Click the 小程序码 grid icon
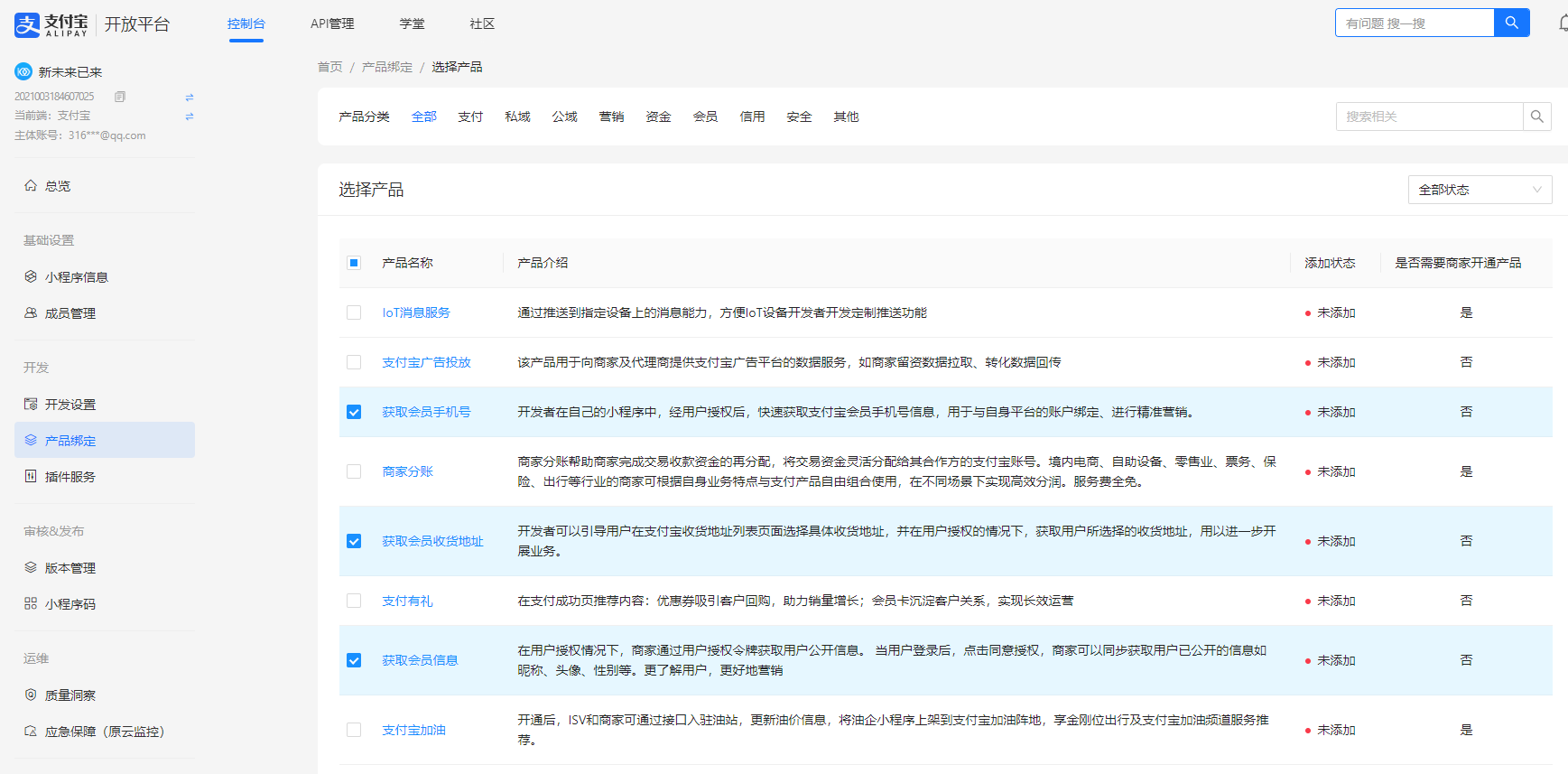The width and height of the screenshot is (1568, 774). click(31, 603)
